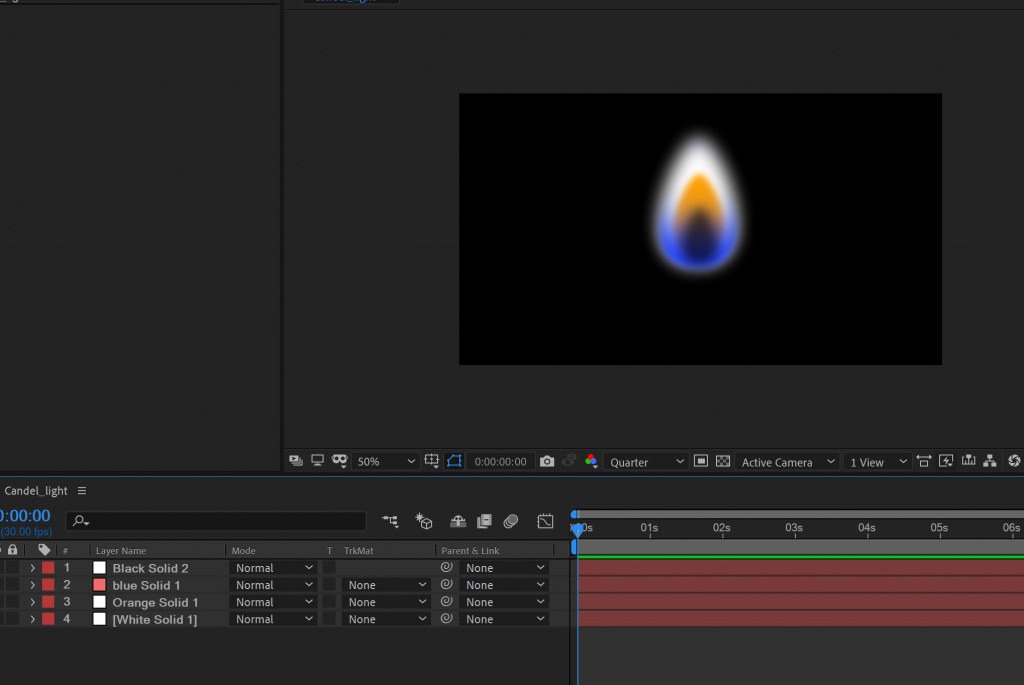The height and width of the screenshot is (685, 1024).
Task: Open Show Channel RGB color icon
Action: click(x=592, y=461)
